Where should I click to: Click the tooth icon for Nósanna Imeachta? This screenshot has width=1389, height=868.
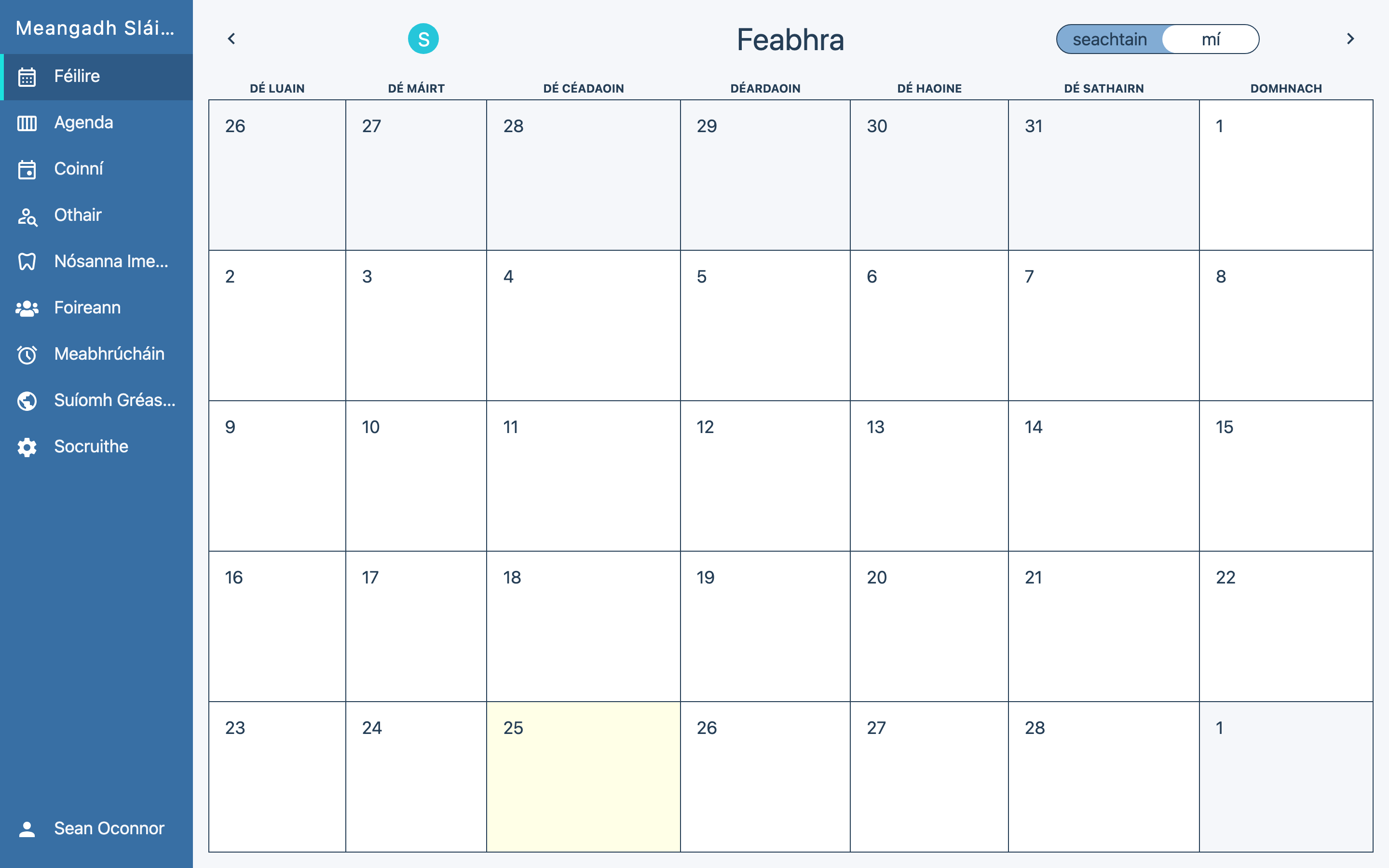tap(27, 262)
